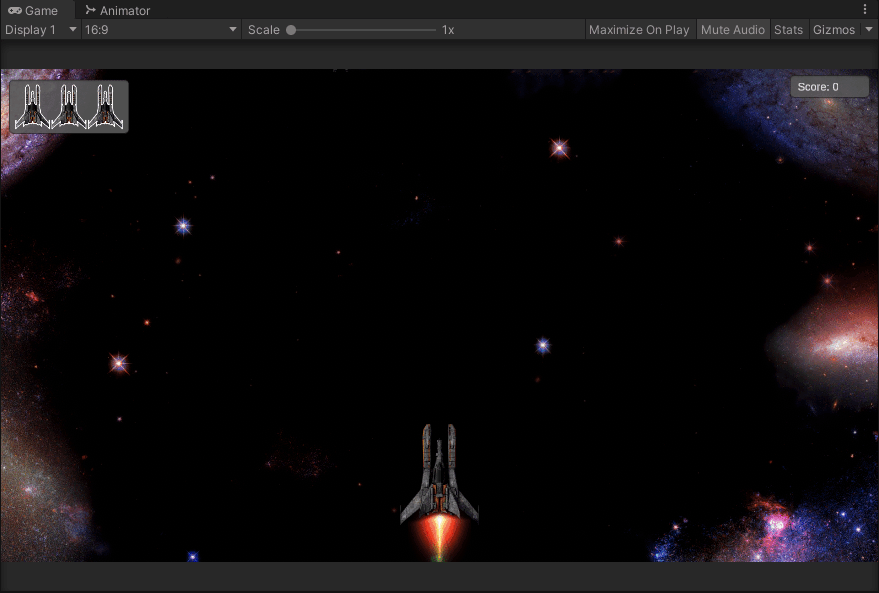Select the middle ship life icon
This screenshot has height=593, width=879.
click(68, 105)
